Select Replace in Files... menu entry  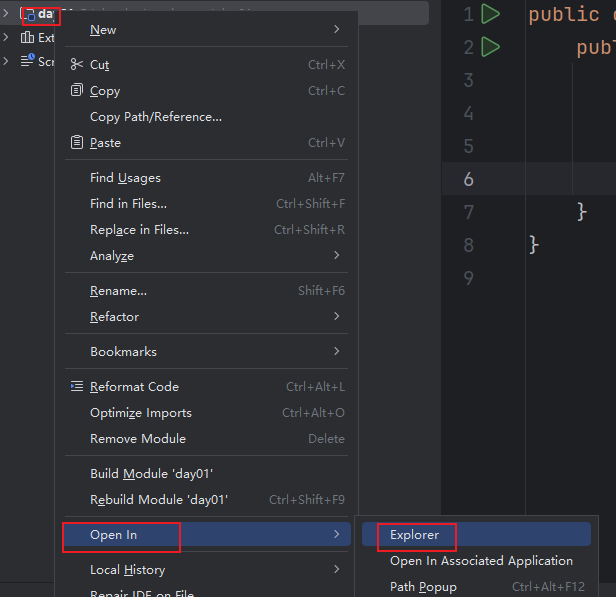click(x=206, y=229)
